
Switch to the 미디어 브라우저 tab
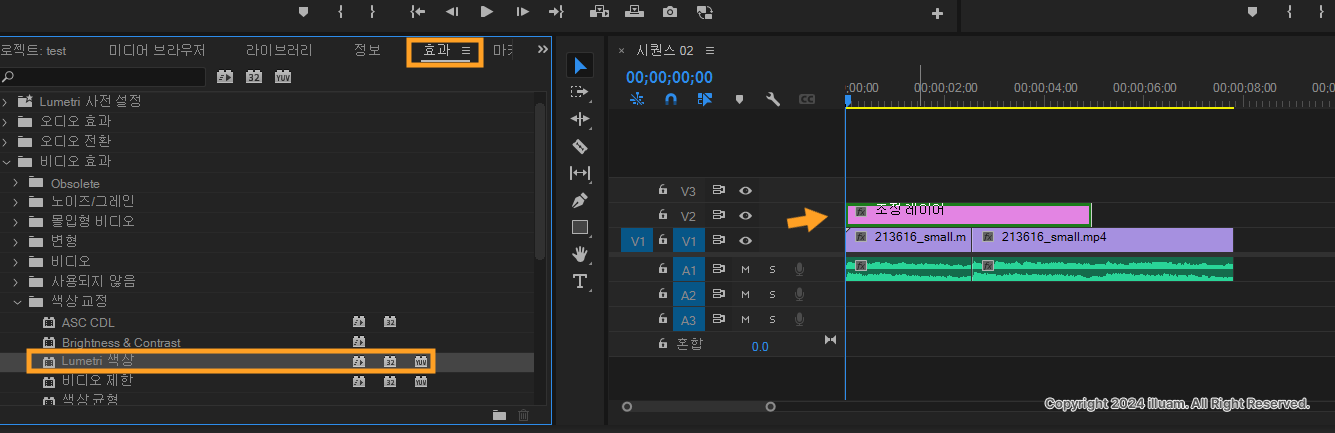pos(157,50)
